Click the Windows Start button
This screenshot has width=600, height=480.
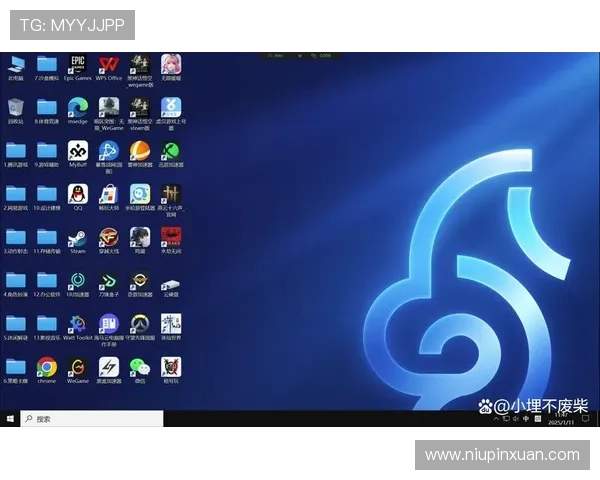(x=10, y=419)
